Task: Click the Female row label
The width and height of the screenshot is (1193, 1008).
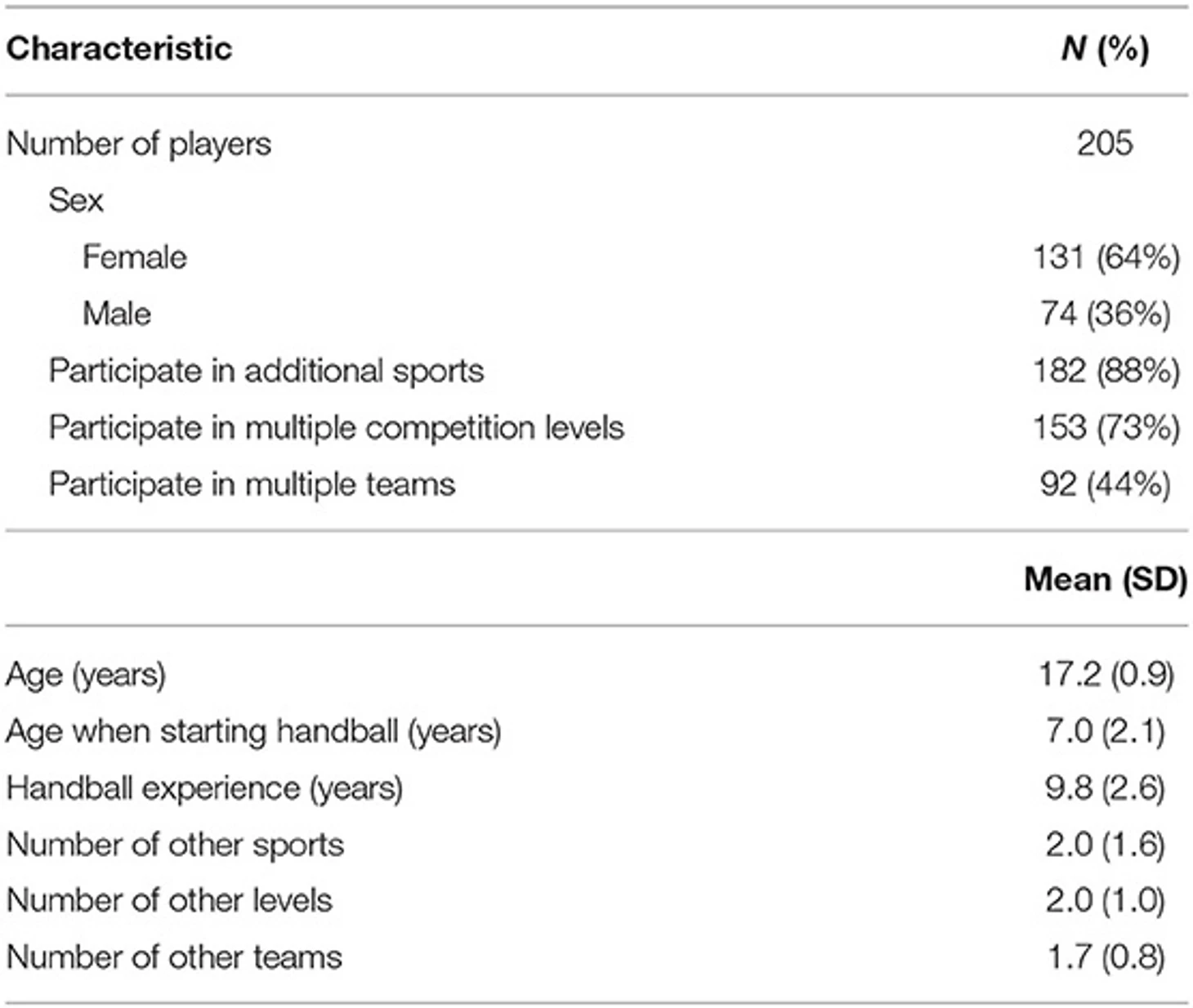Action: [135, 257]
